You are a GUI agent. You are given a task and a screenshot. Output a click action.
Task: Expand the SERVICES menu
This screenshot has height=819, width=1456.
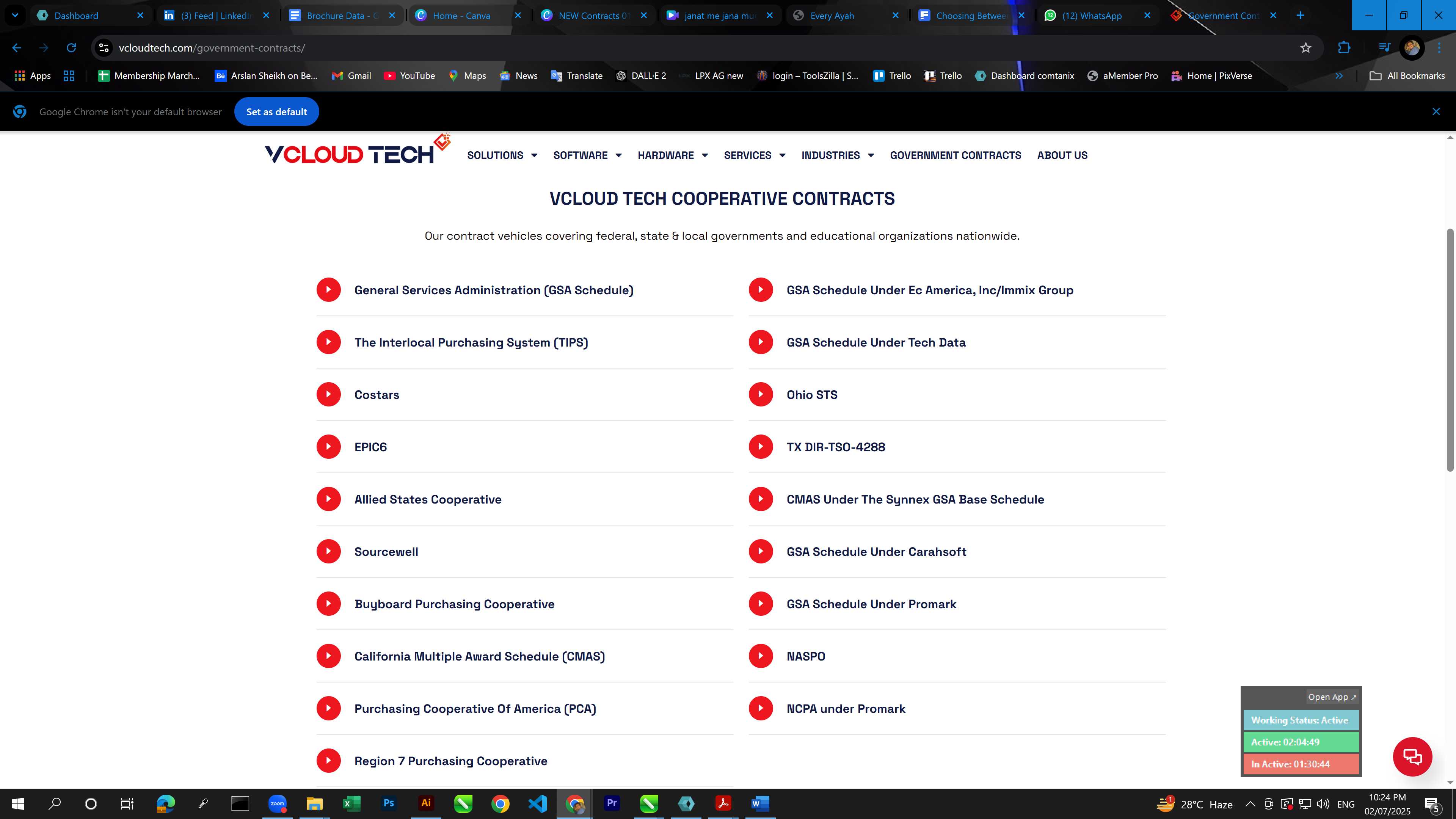755,155
